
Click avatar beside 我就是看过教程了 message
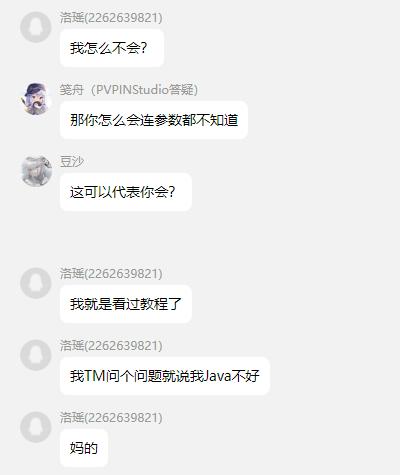click(x=36, y=283)
